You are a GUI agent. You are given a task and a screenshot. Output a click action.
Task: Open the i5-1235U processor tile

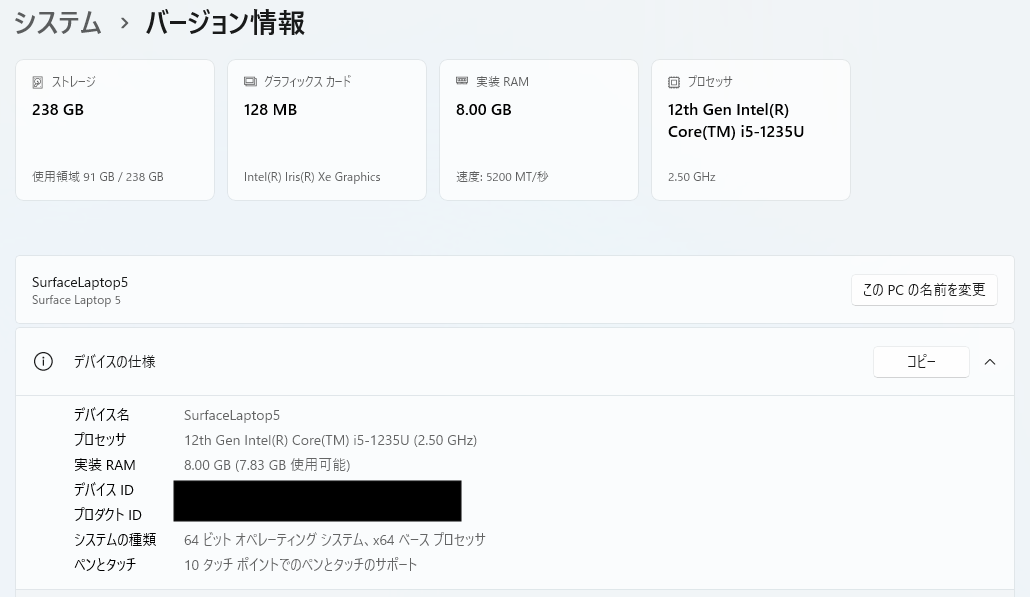[x=751, y=130]
